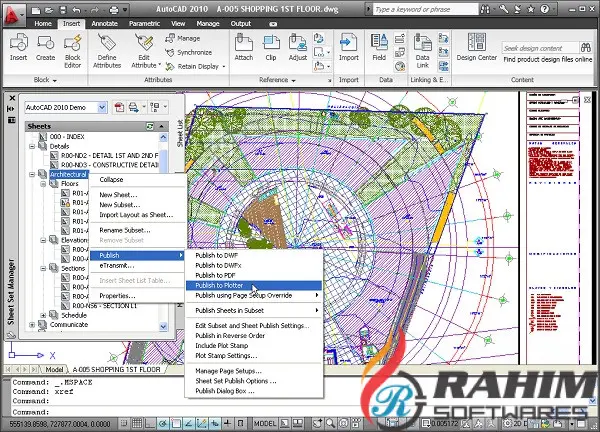Image resolution: width=600 pixels, height=432 pixels.
Task: Click the Plot printer icon in quick access toolbar
Action: pyautogui.click(x=114, y=10)
